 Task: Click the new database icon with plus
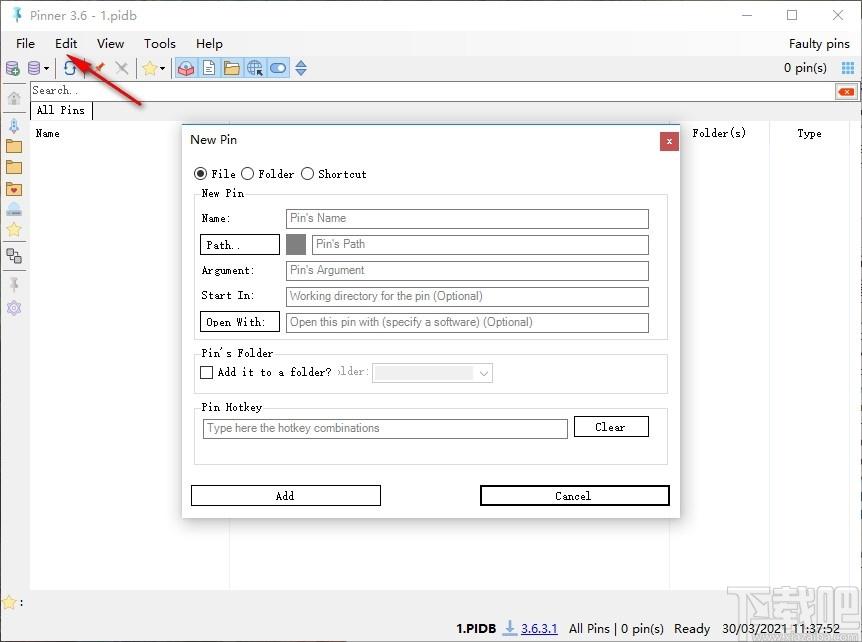[x=13, y=68]
